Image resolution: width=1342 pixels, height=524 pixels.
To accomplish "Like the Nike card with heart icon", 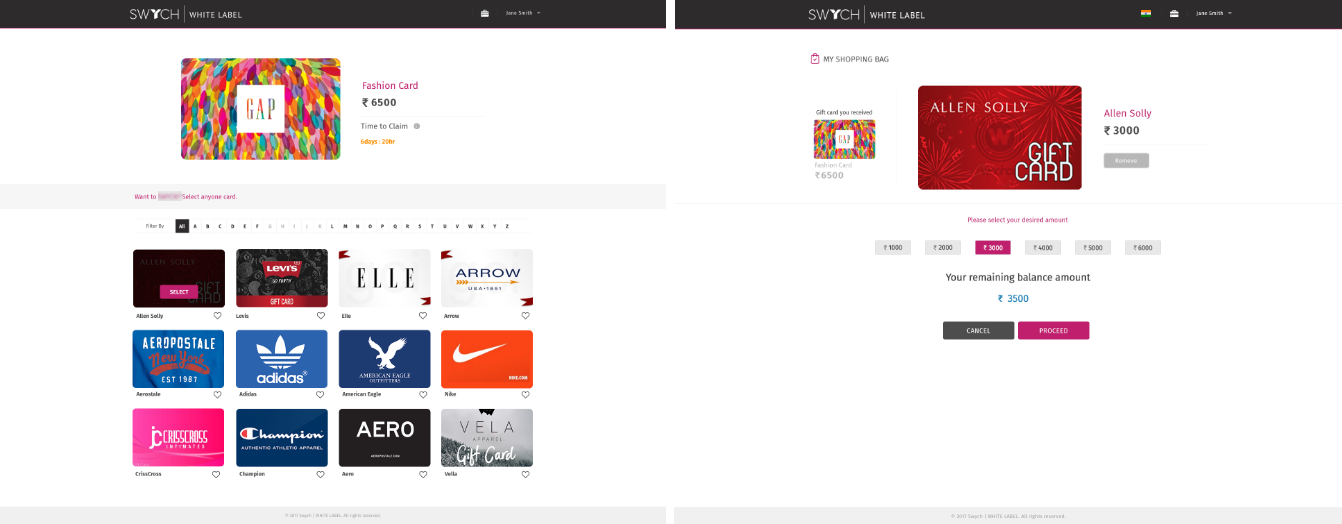I will coord(525,395).
